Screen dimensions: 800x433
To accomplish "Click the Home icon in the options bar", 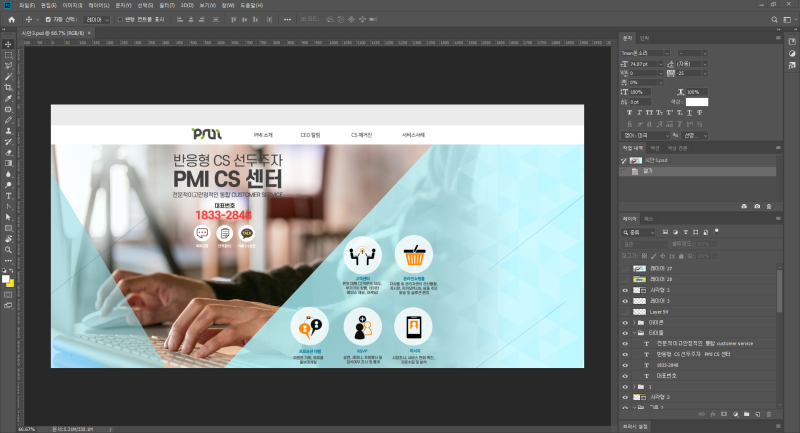I will (x=11, y=19).
